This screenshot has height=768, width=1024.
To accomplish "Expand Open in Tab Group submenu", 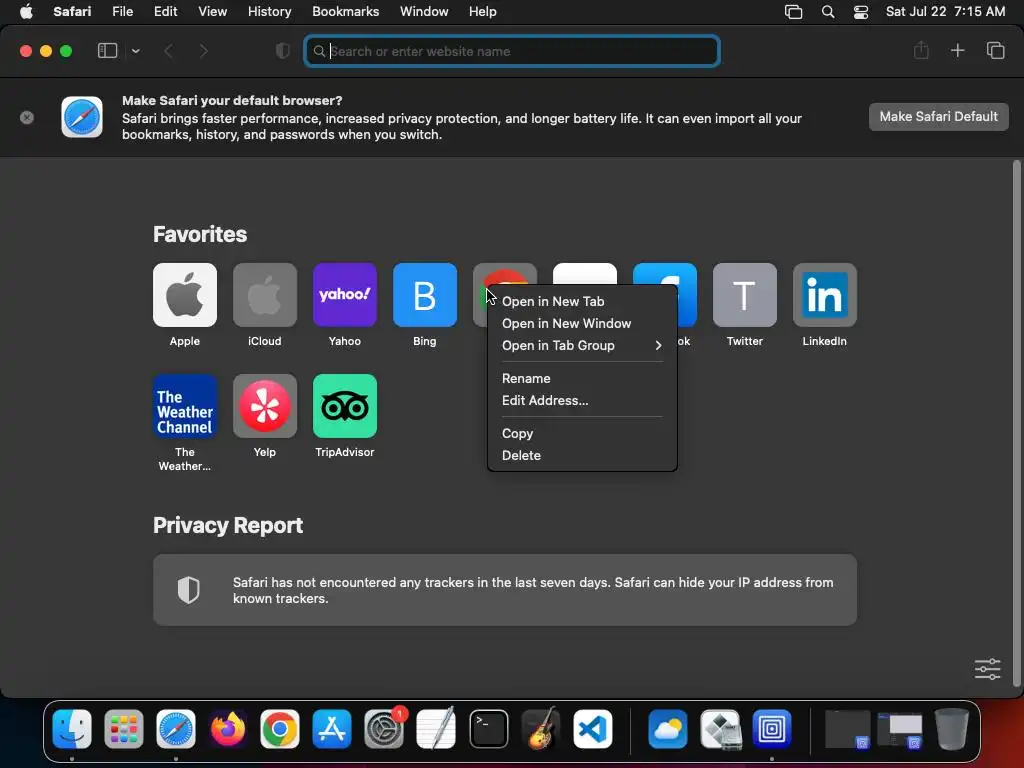I will [582, 345].
